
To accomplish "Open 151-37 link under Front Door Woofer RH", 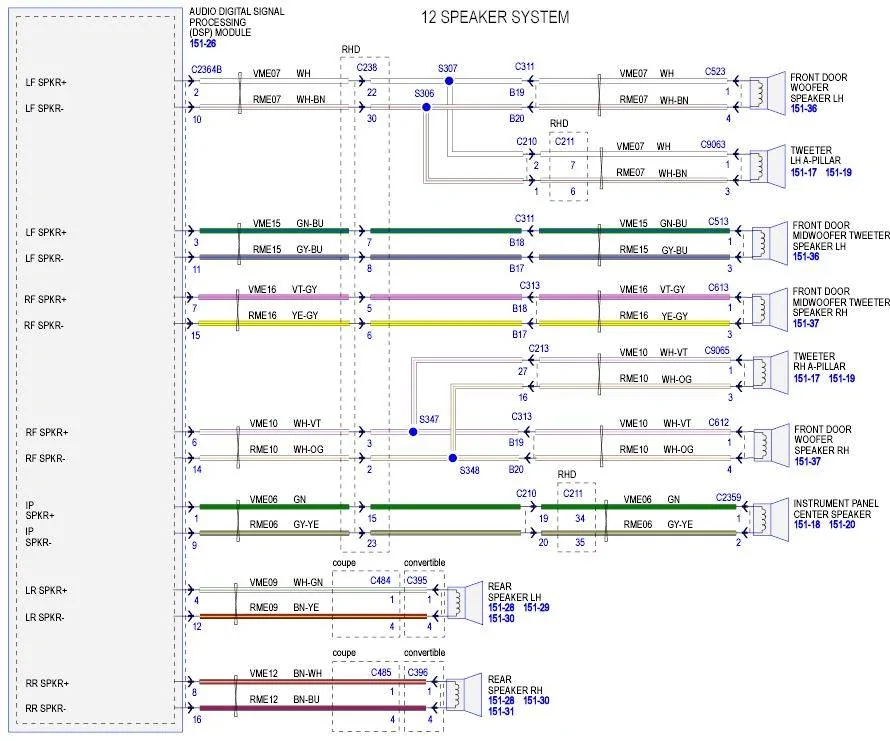I will (808, 462).
